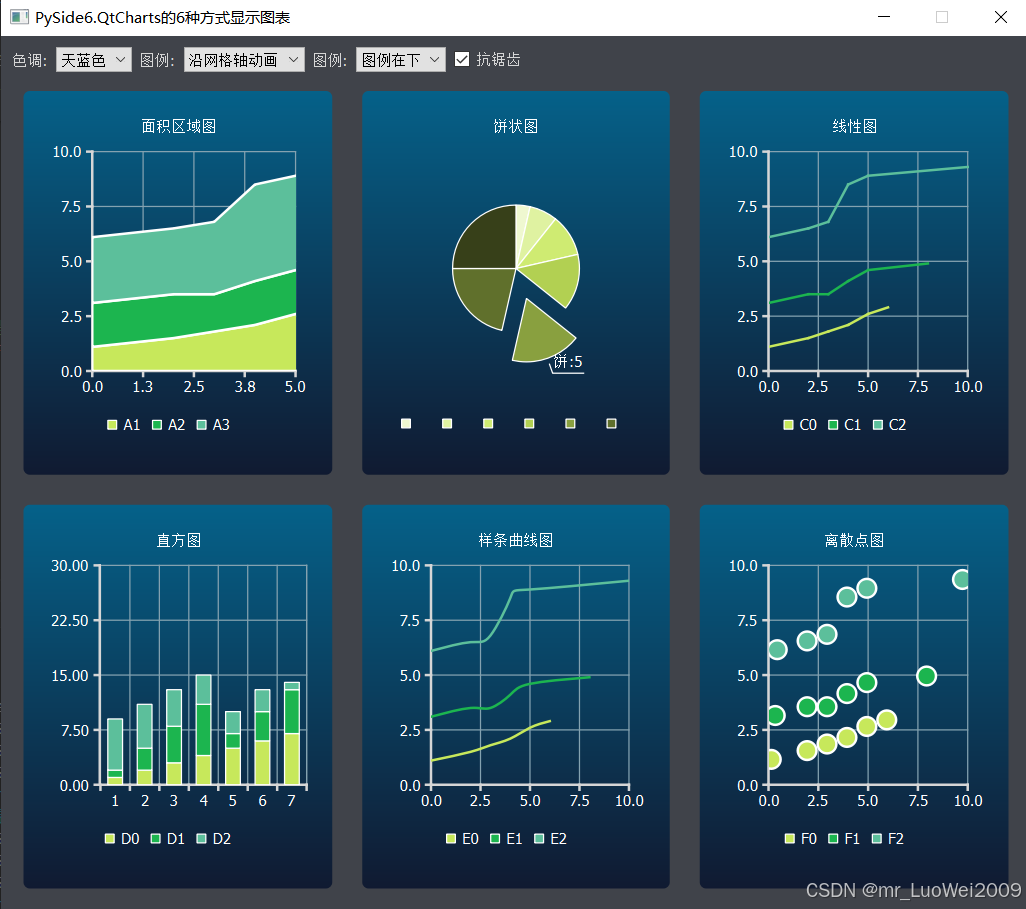The height and width of the screenshot is (909, 1026).
Task: Select the exploded pie slice labeled 饼:5
Action: [x=540, y=336]
